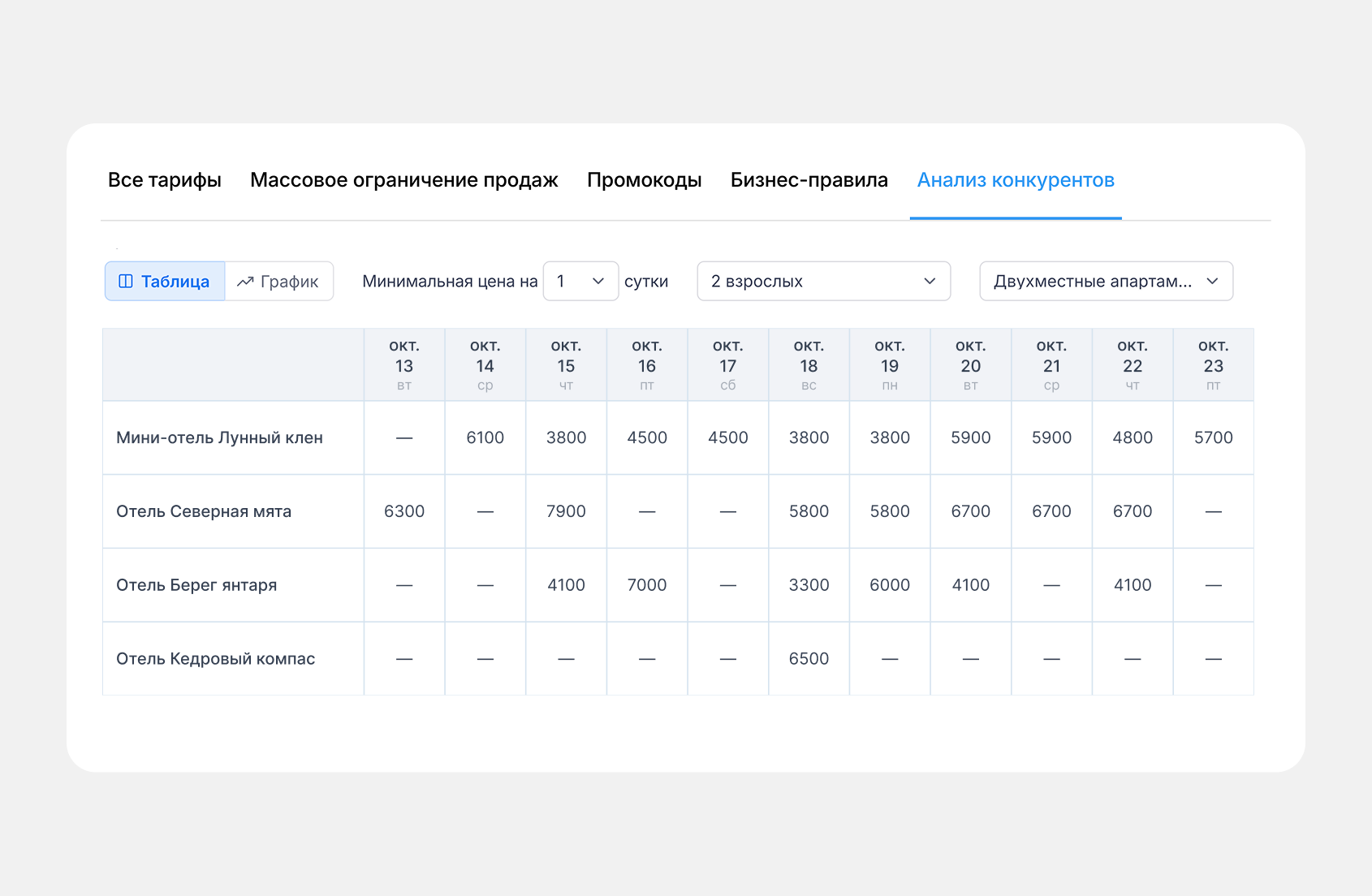Click the окт. 23 пт column header

click(1214, 365)
